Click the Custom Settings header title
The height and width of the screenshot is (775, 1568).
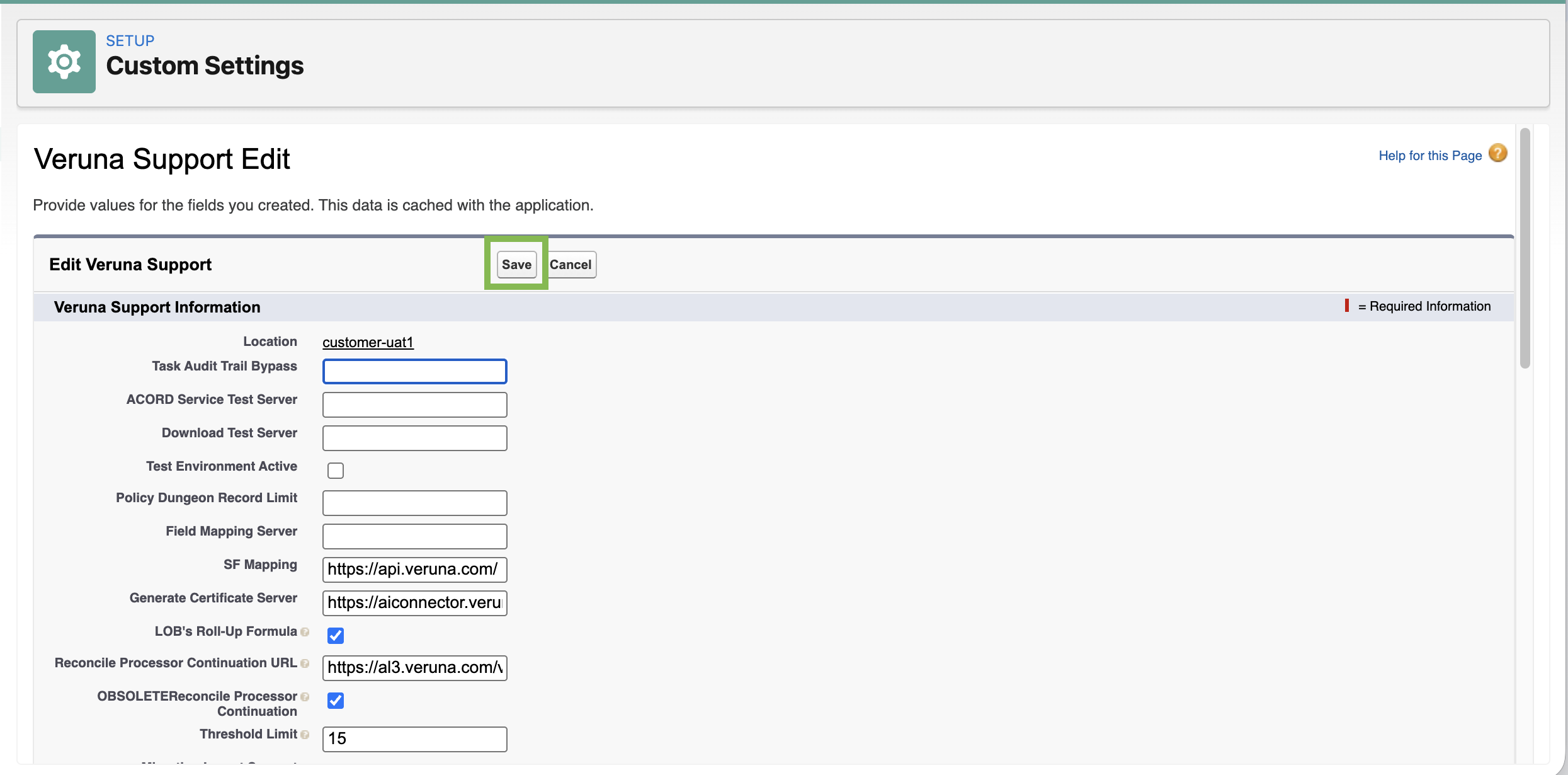point(205,66)
